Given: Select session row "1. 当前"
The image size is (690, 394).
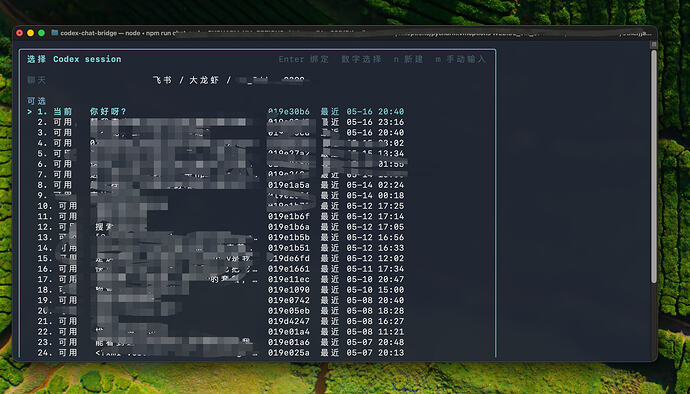Looking at the screenshot, I should coord(216,112).
